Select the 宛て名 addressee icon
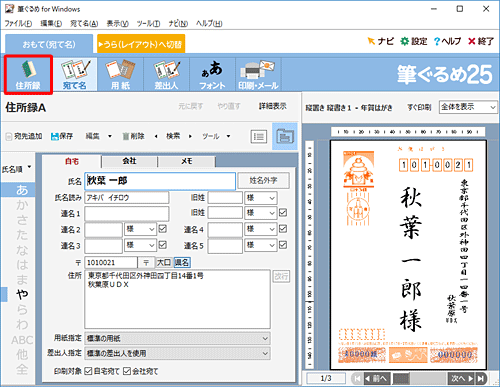The image size is (500, 387). coord(75,75)
